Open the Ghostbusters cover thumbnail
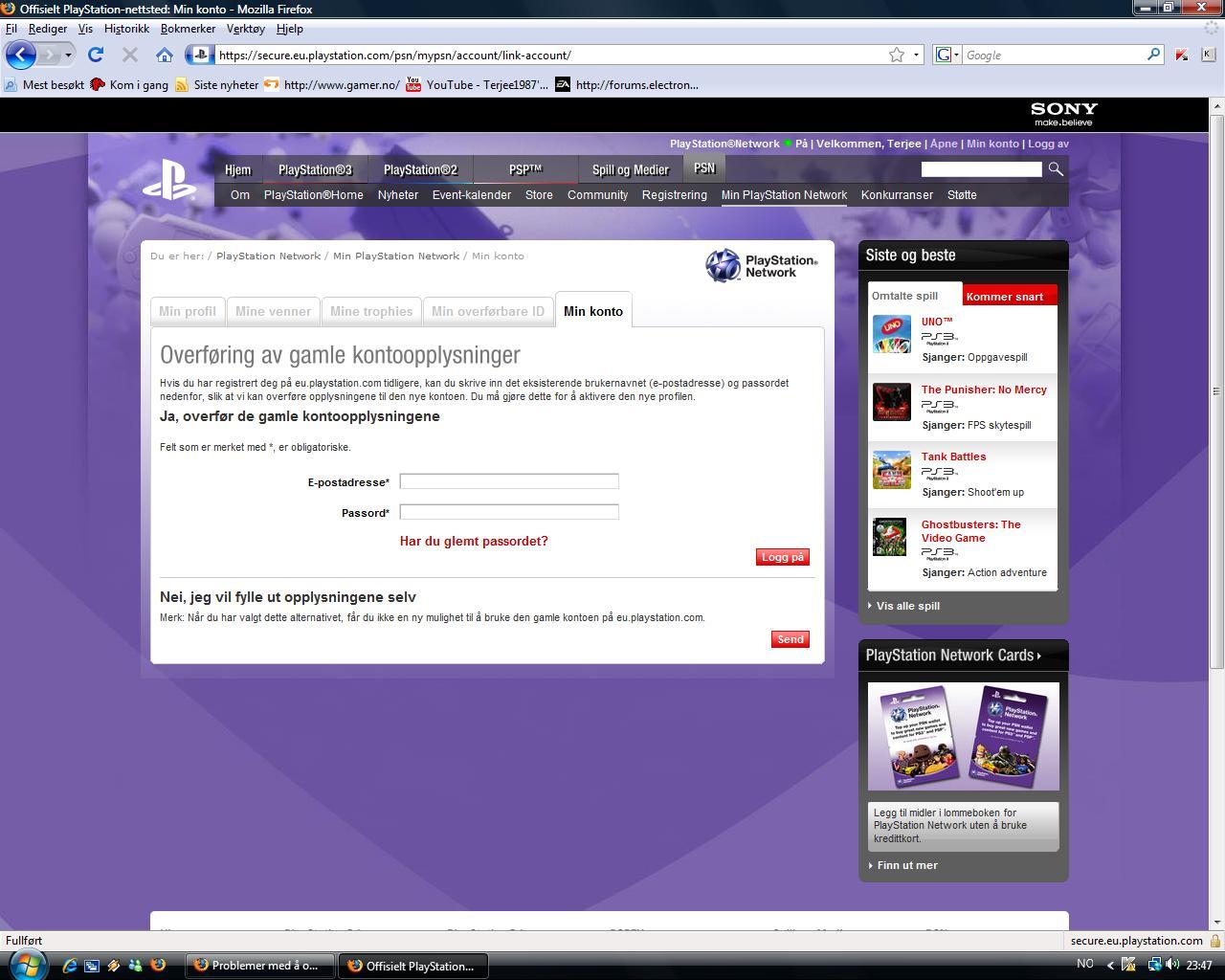 (x=890, y=538)
